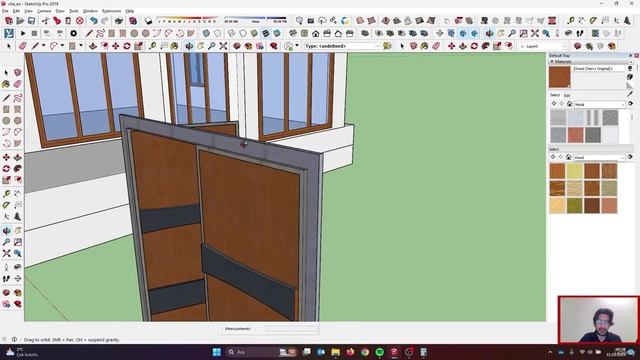Viewport: 640px width, 360px height.
Task: Switch to the Edit tab in Materials
Action: click(567, 95)
